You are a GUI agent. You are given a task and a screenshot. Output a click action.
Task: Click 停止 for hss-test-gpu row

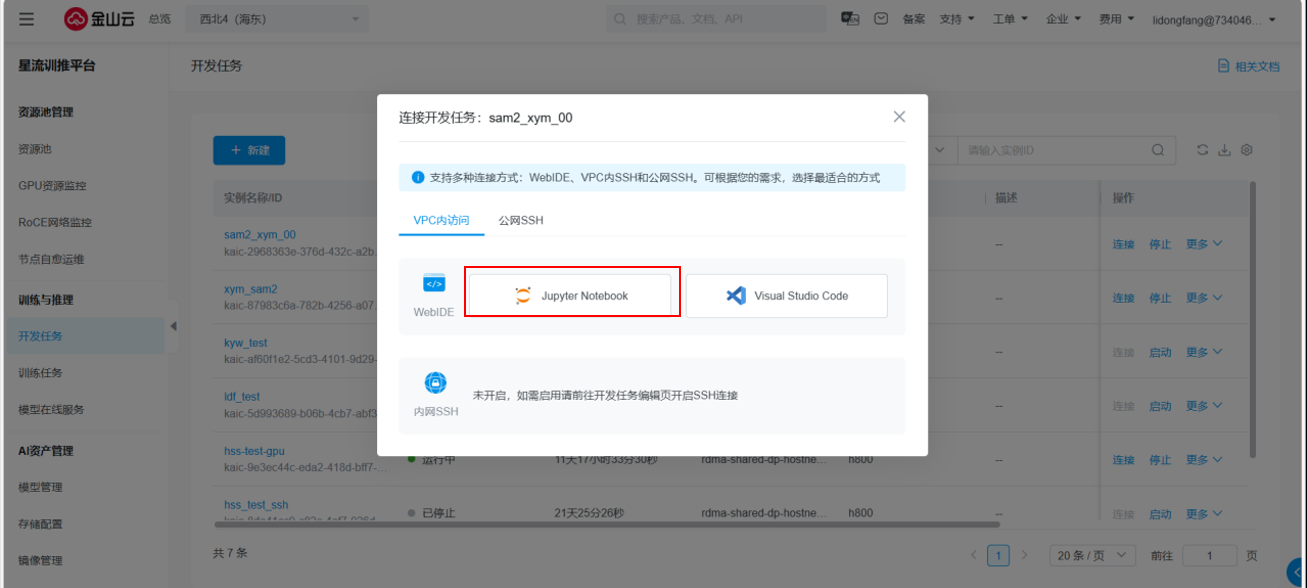pyautogui.click(x=1160, y=460)
